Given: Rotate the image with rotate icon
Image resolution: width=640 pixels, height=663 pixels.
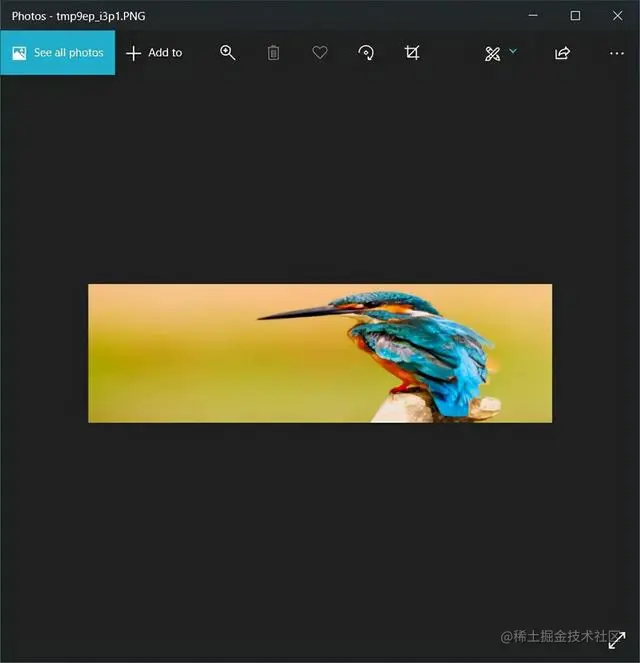Looking at the screenshot, I should click(x=366, y=53).
